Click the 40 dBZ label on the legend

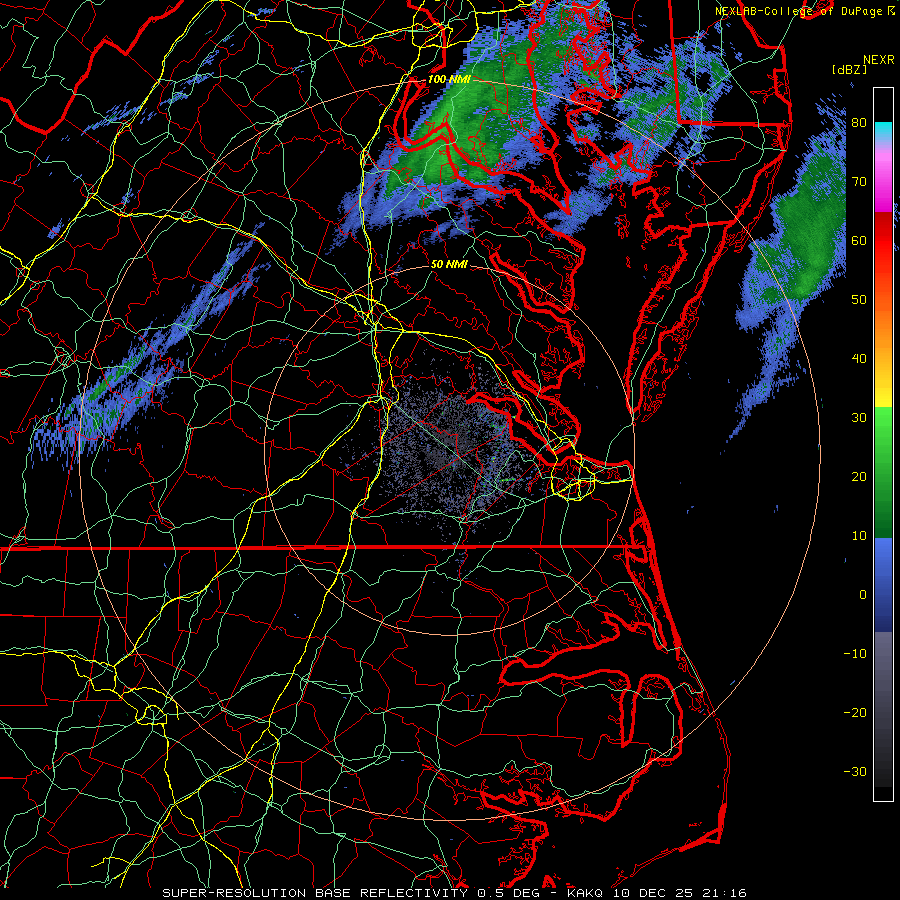click(859, 359)
